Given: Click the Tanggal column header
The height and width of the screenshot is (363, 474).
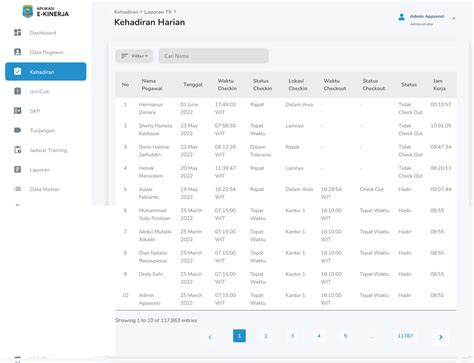Looking at the screenshot, I should coord(193,85).
